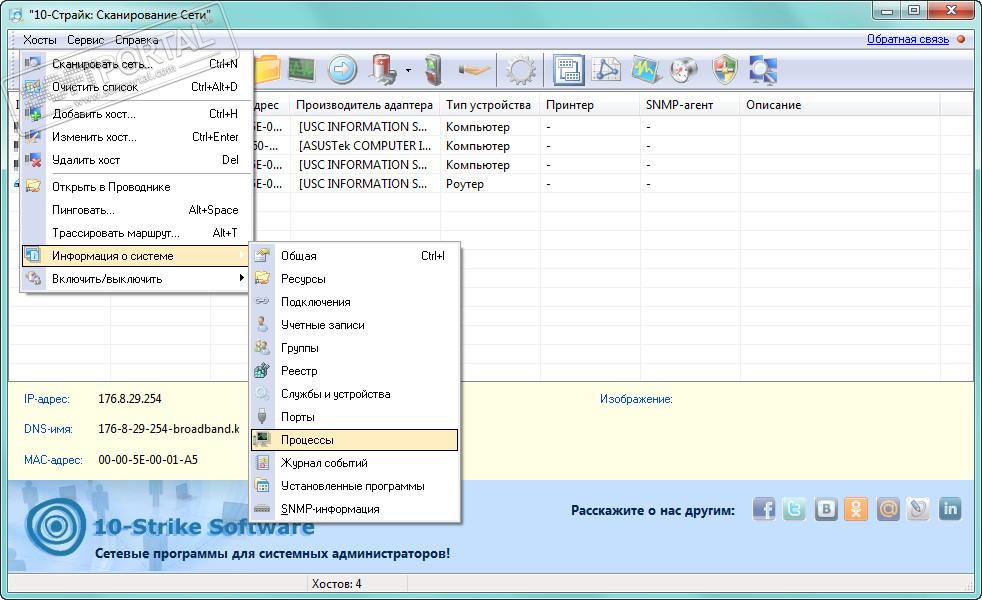This screenshot has width=982, height=600.
Task: Select the [ASUSTek COMPUTER I... row cell
Action: [365, 146]
